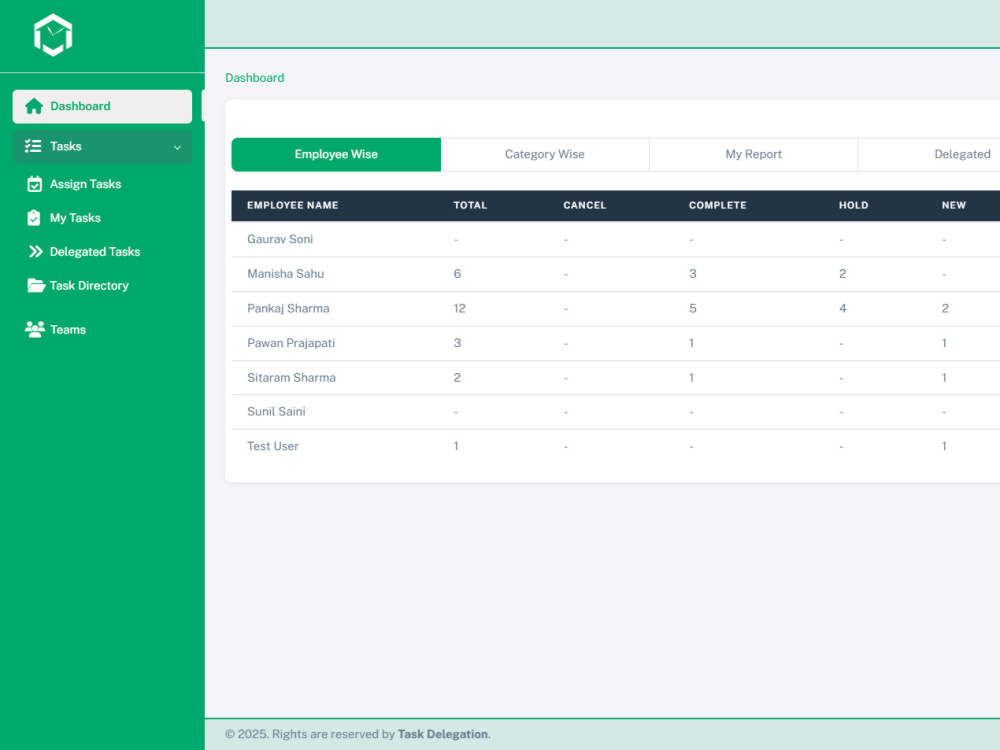Select the Employee Wise tab
1000x750 pixels.
tap(336, 154)
